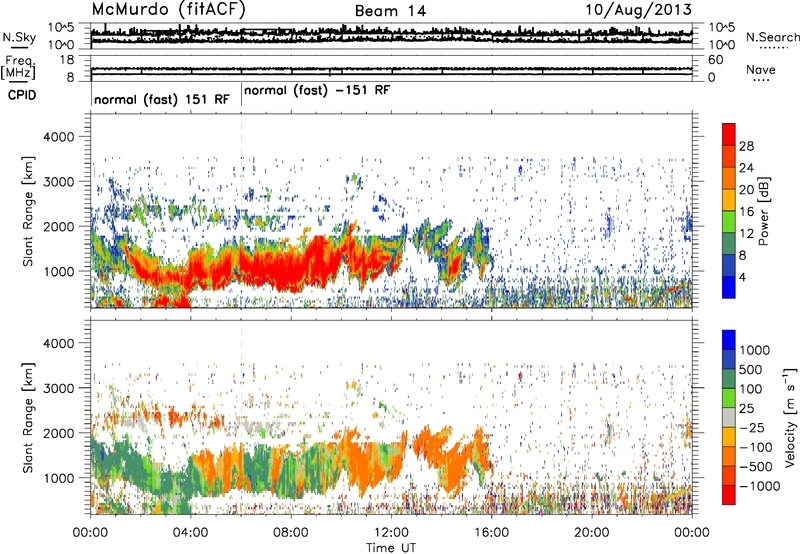Select the "500" label on the Velocity colorbar

(x=751, y=370)
